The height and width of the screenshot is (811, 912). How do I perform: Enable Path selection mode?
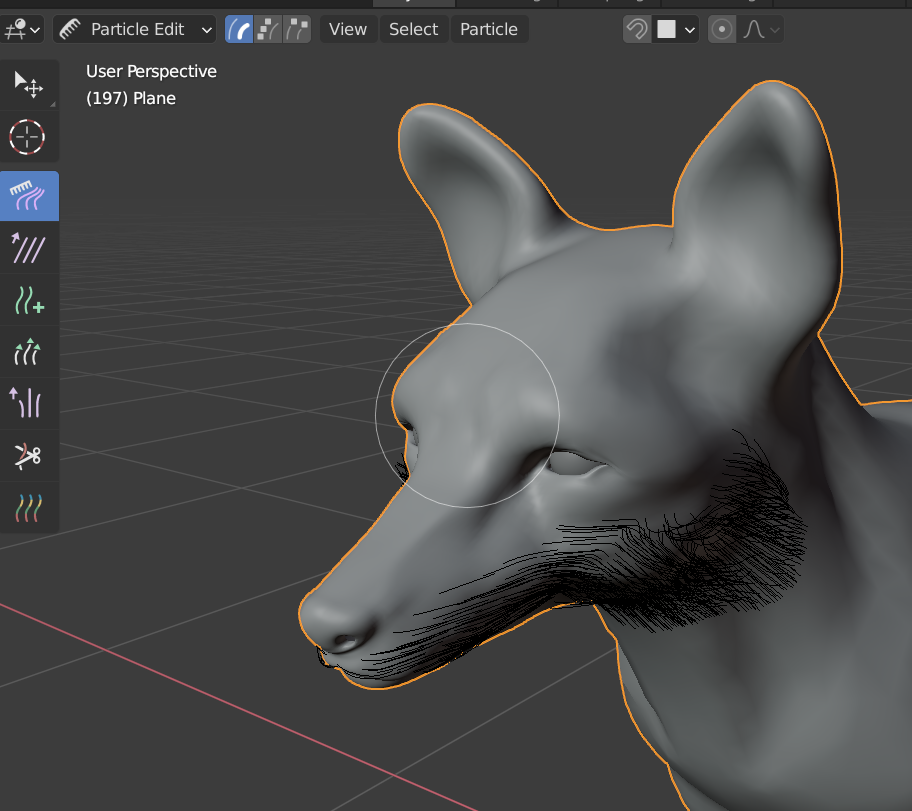click(x=239, y=29)
